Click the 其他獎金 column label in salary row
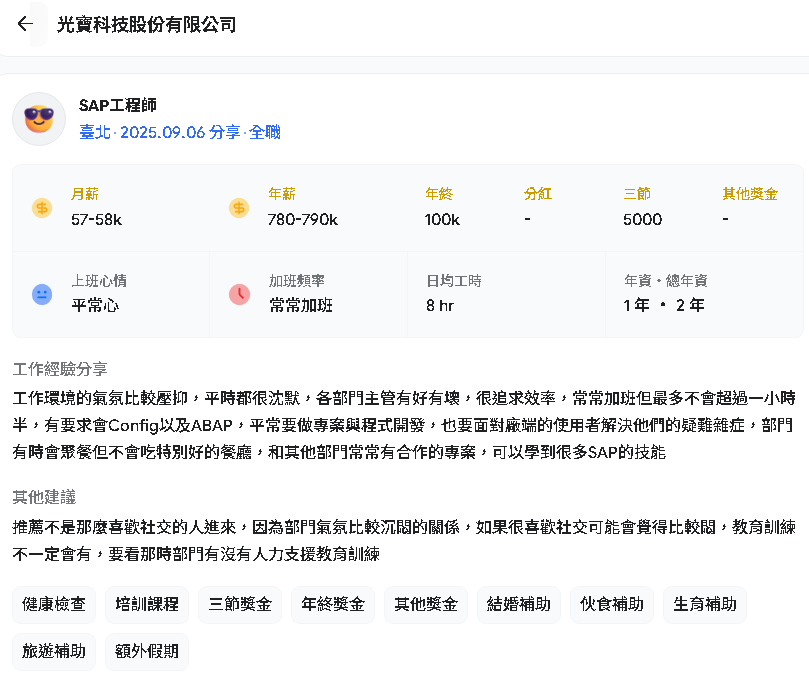 pos(750,194)
